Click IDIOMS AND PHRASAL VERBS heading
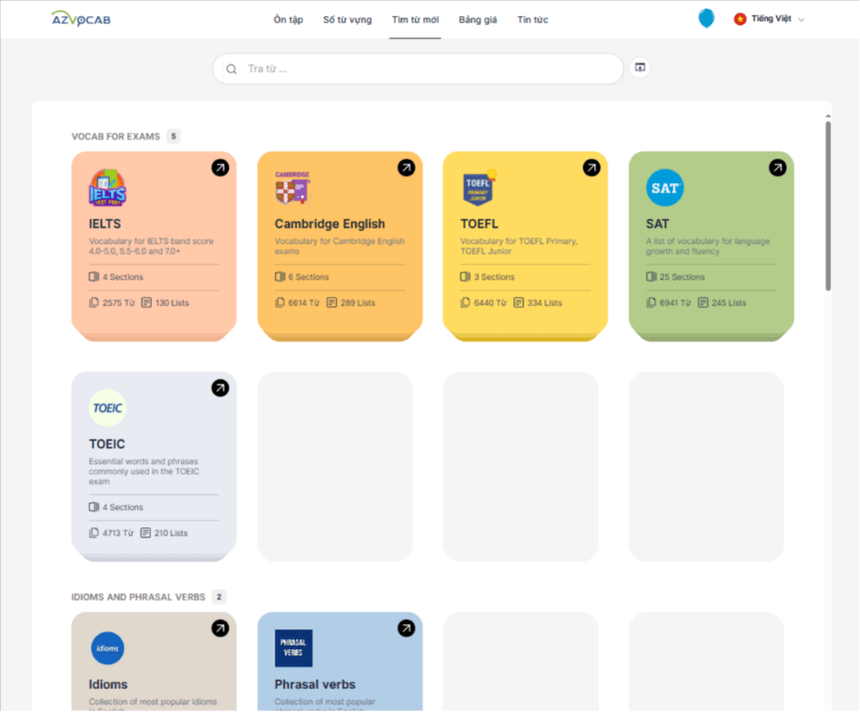The width and height of the screenshot is (860, 712). (x=138, y=597)
